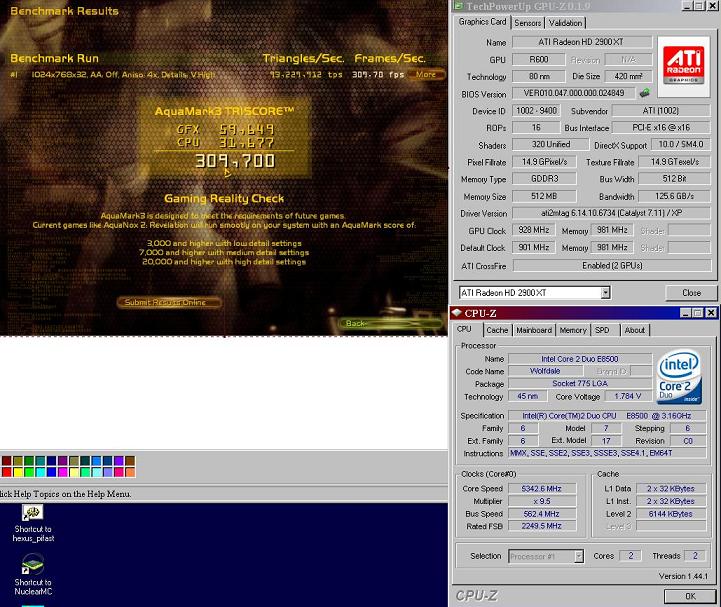Click the CPU name 'Intel Core 2 Duo E8500'
Image resolution: width=721 pixels, height=607 pixels.
pyautogui.click(x=580, y=359)
